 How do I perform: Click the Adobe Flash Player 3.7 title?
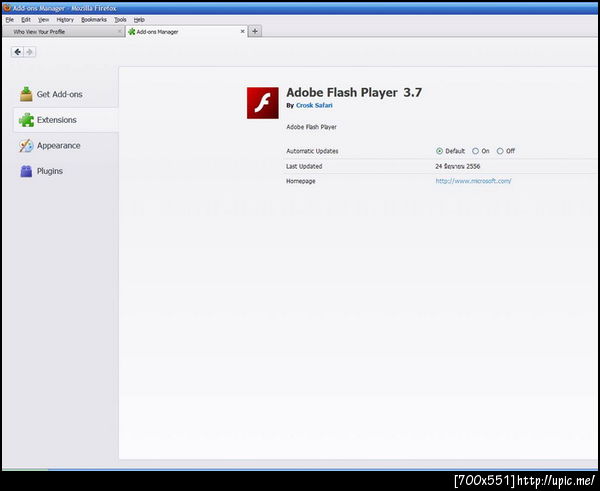click(354, 92)
